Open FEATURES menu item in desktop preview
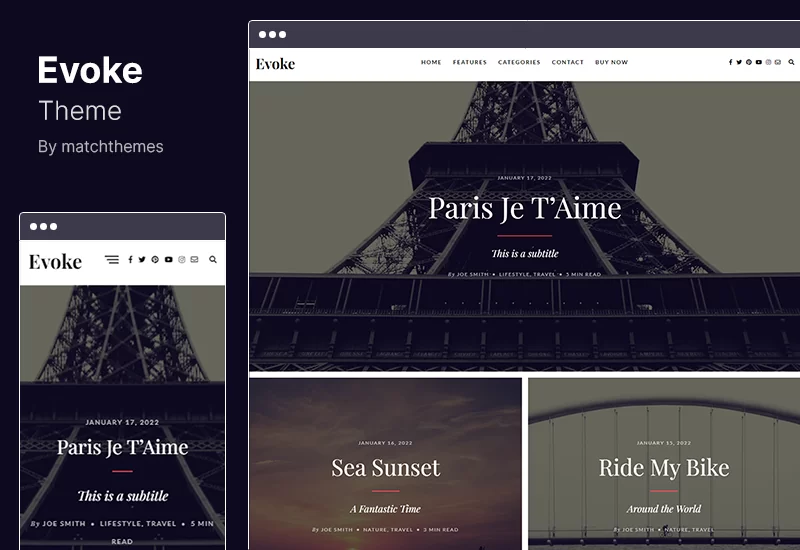 pyautogui.click(x=470, y=62)
